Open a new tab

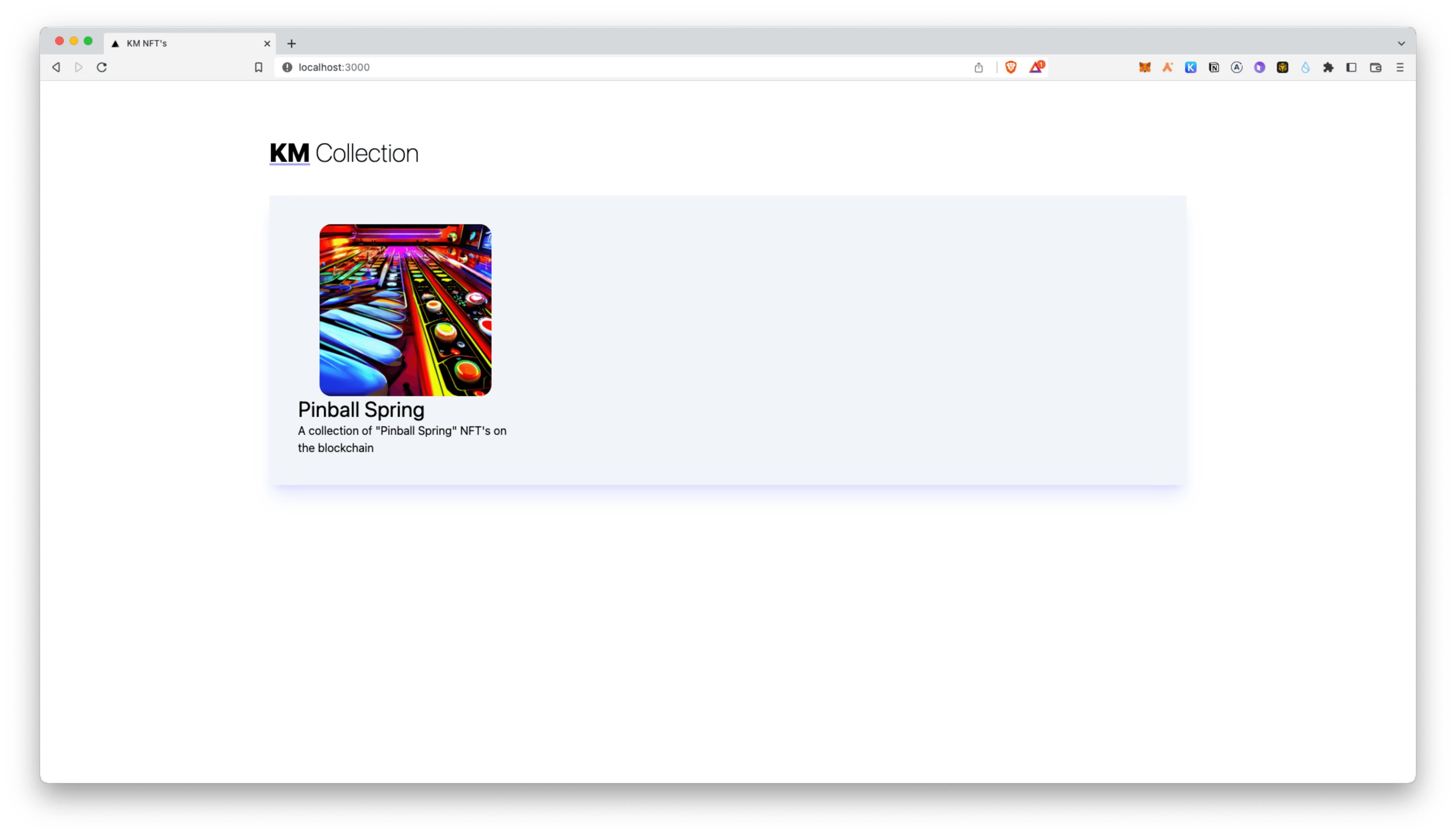point(292,43)
